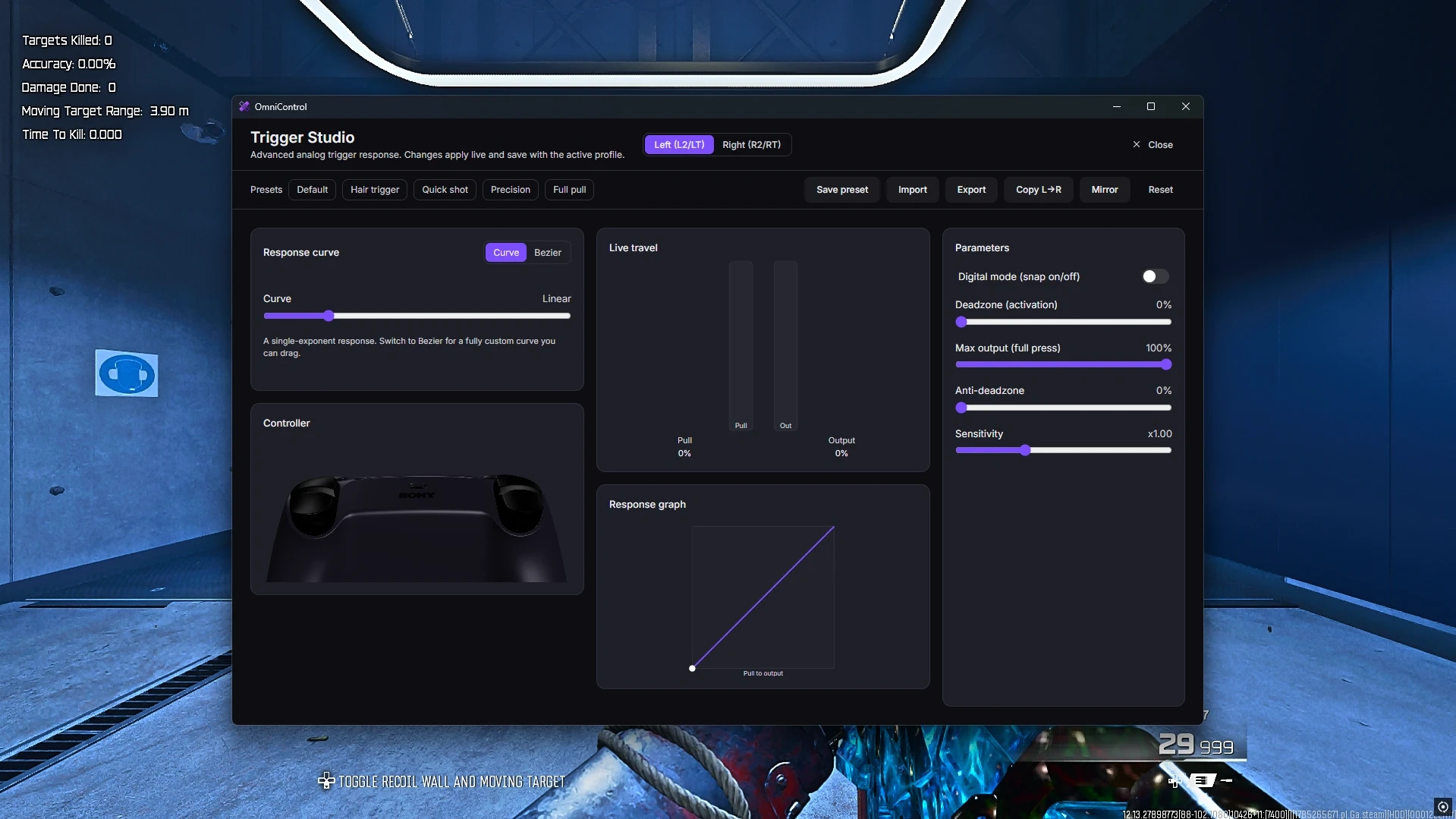The height and width of the screenshot is (819, 1456).
Task: Click the OmniControl app icon in title bar
Action: pyautogui.click(x=244, y=106)
